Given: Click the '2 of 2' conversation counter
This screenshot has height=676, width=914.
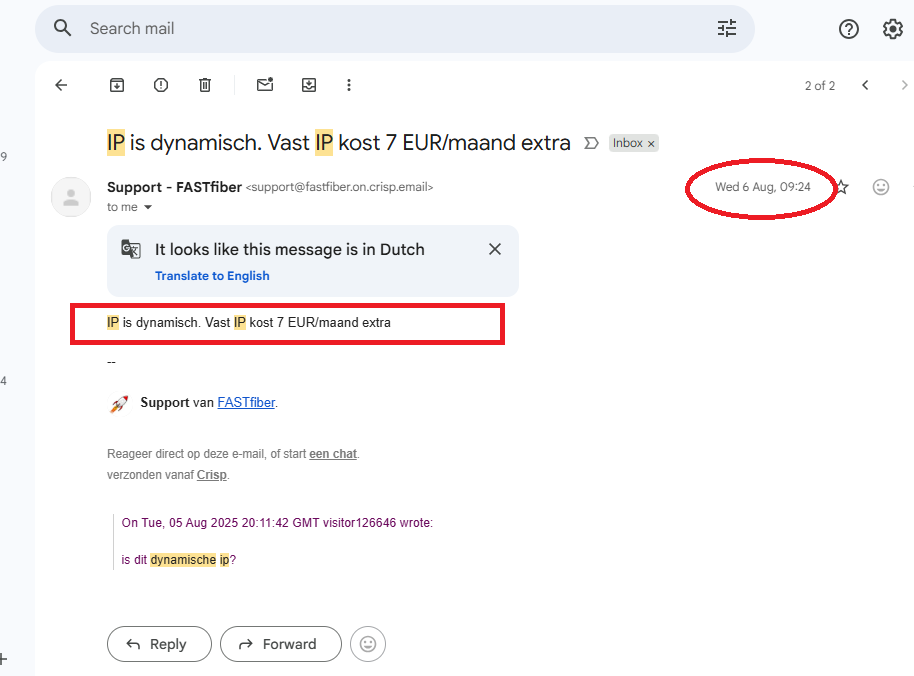Looking at the screenshot, I should point(820,86).
